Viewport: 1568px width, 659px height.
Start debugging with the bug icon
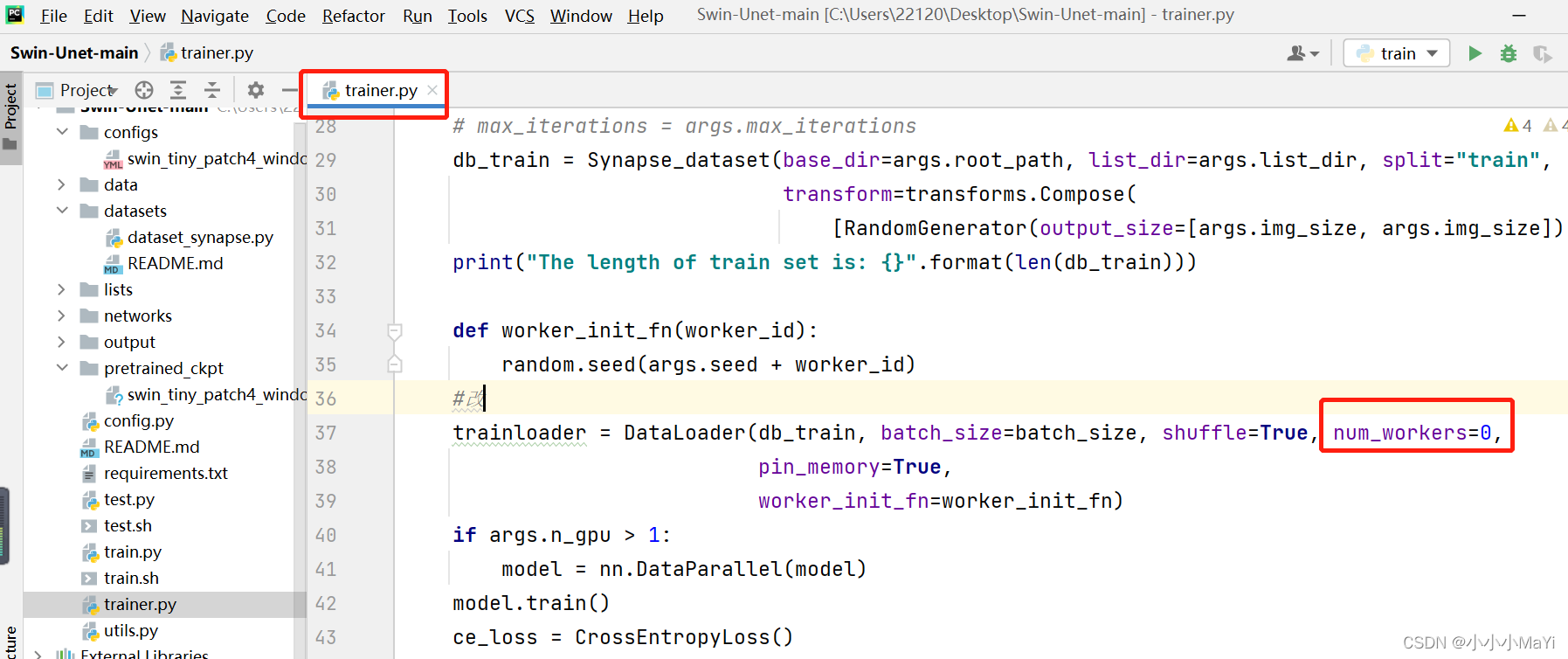click(1509, 53)
